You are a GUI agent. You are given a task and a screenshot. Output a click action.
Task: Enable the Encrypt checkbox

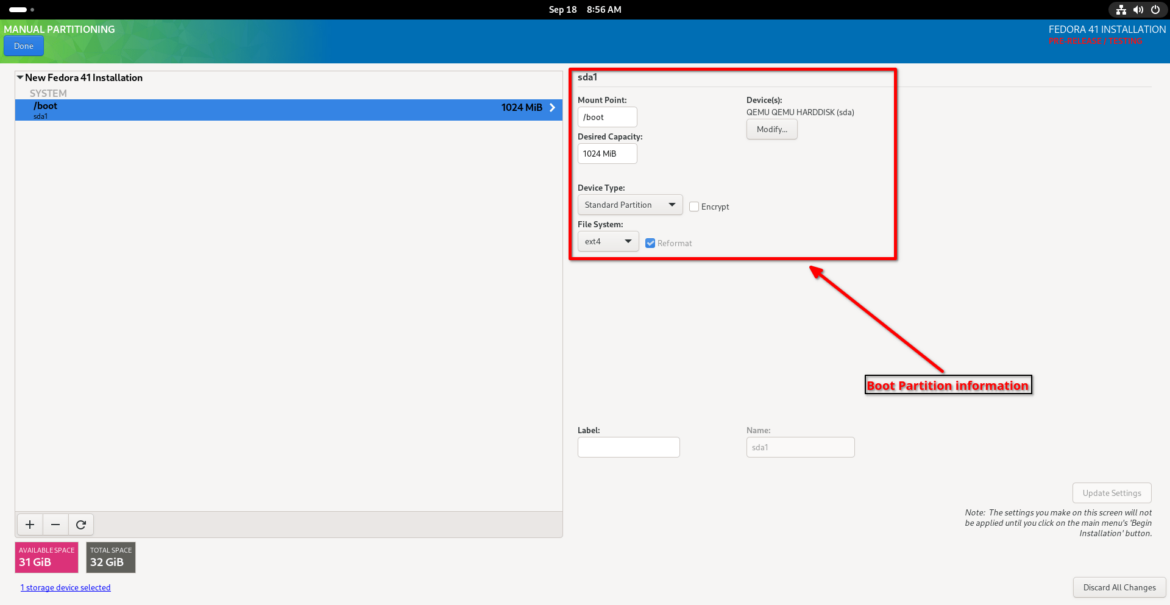pos(693,206)
